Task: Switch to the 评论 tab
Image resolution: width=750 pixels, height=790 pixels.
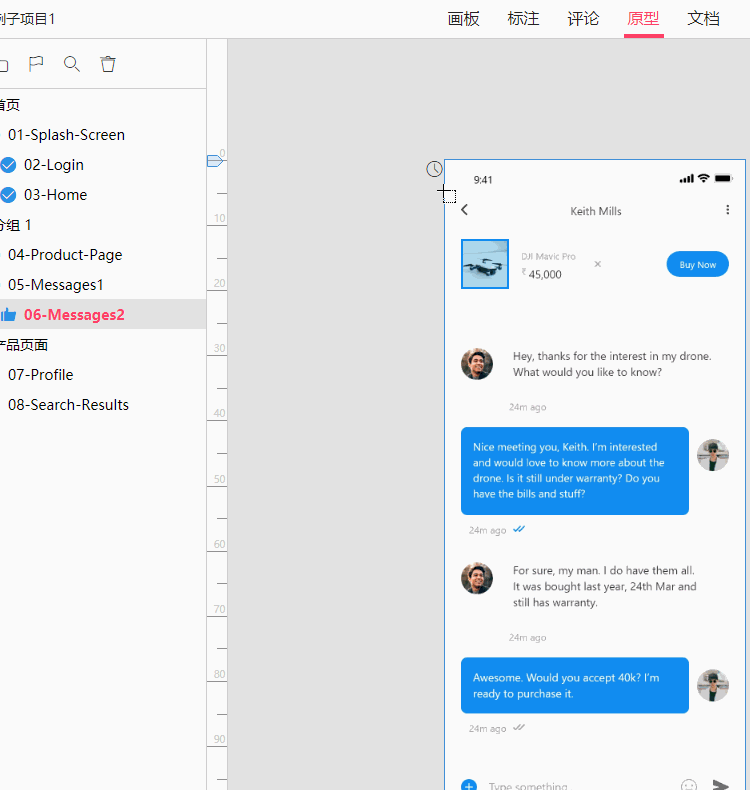Action: pos(583,18)
